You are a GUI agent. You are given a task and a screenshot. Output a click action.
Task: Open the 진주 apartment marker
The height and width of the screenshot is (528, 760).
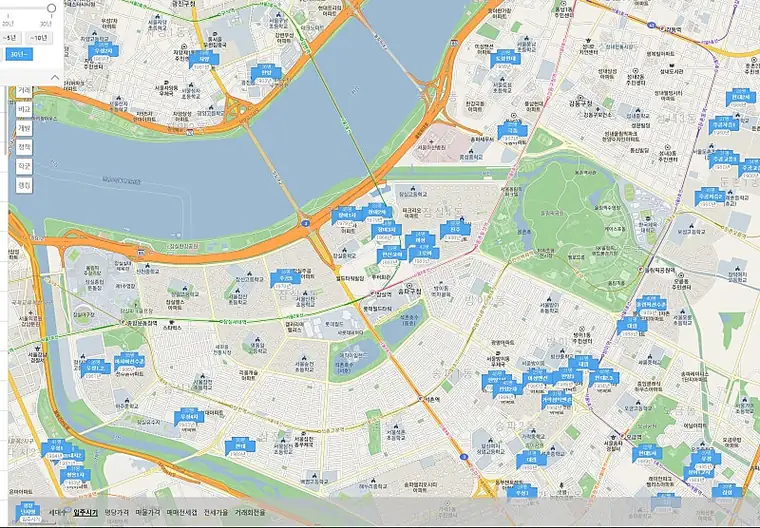coord(455,229)
